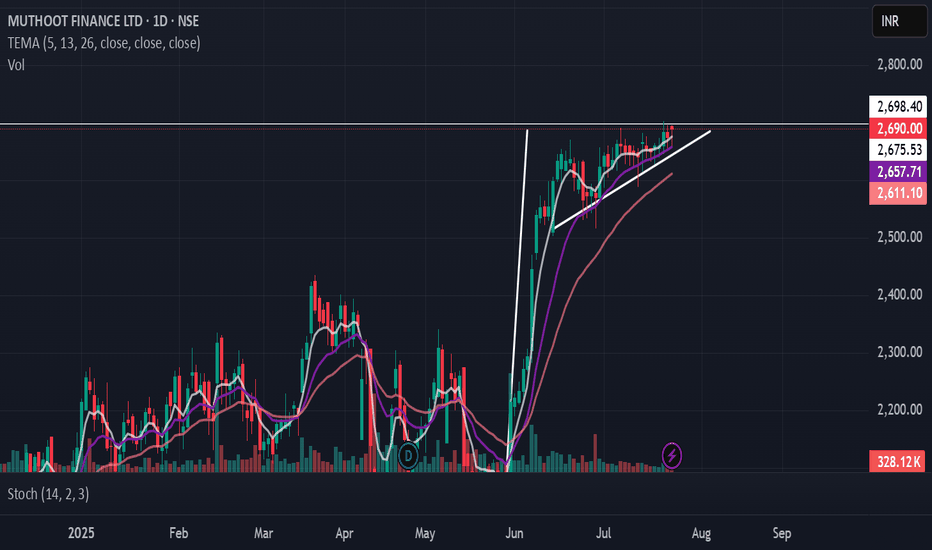Click the 2,800.00 price axis label
The width and height of the screenshot is (932, 550).
pos(900,64)
